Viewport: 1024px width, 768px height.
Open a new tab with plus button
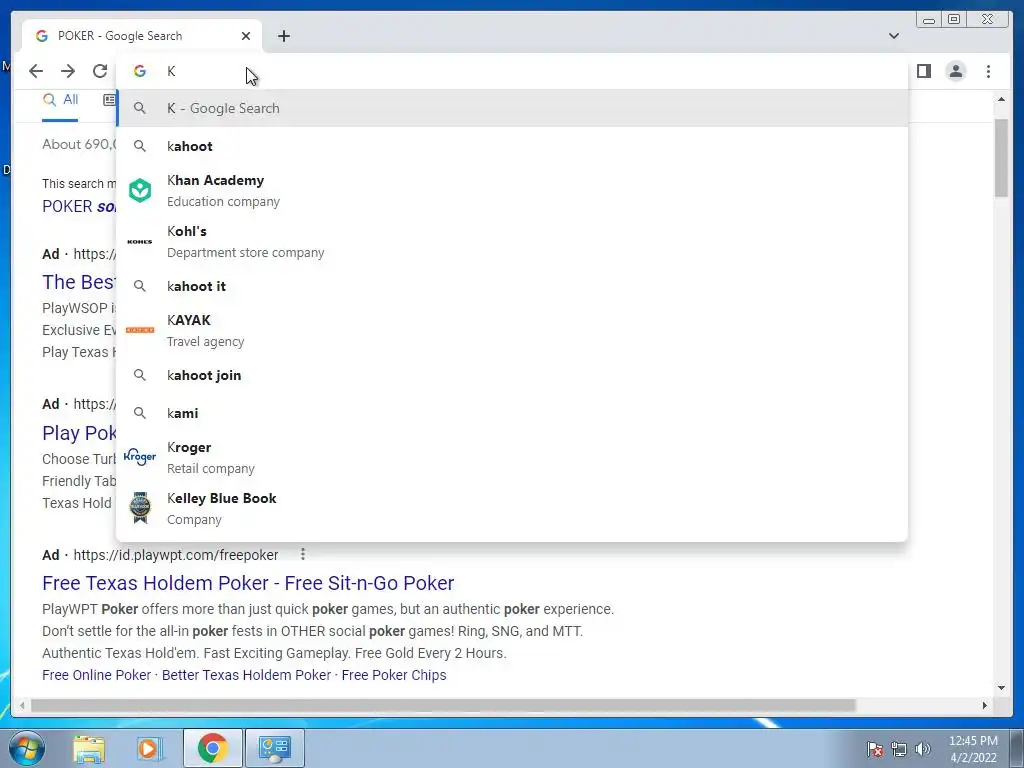tap(283, 36)
